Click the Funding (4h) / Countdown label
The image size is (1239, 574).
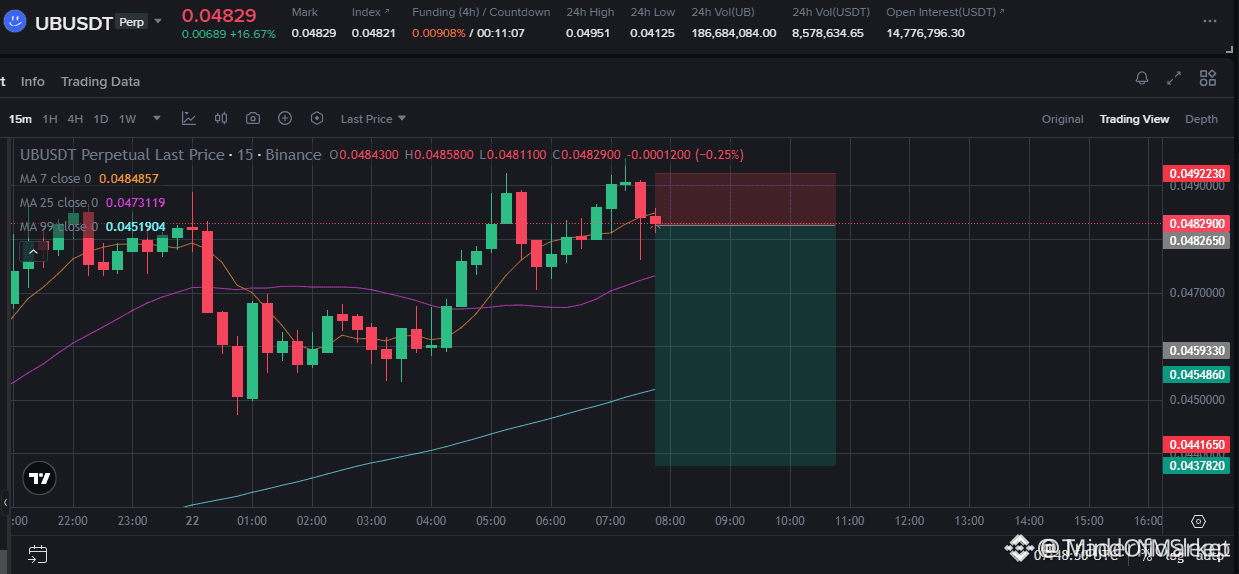coord(481,12)
